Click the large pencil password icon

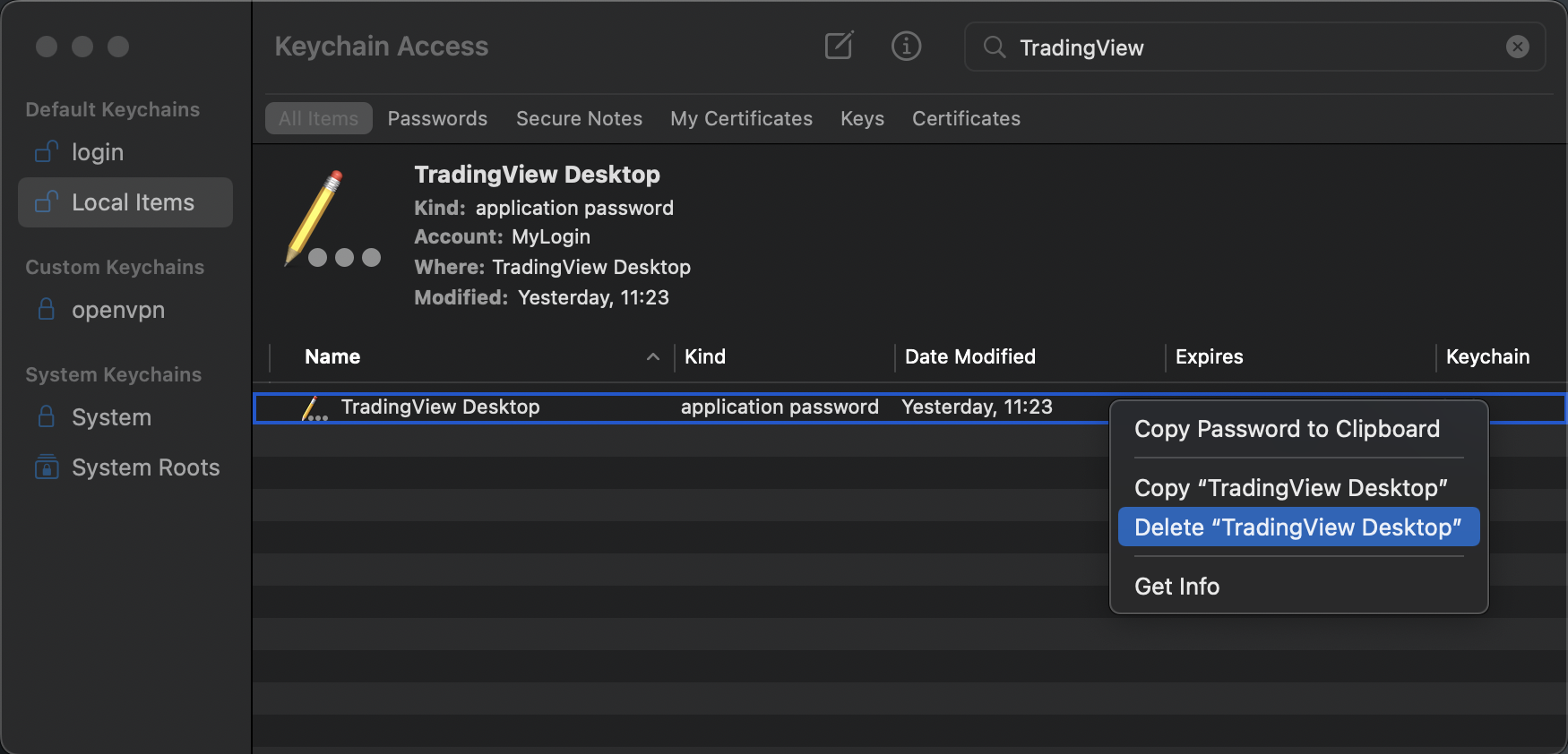tap(332, 220)
